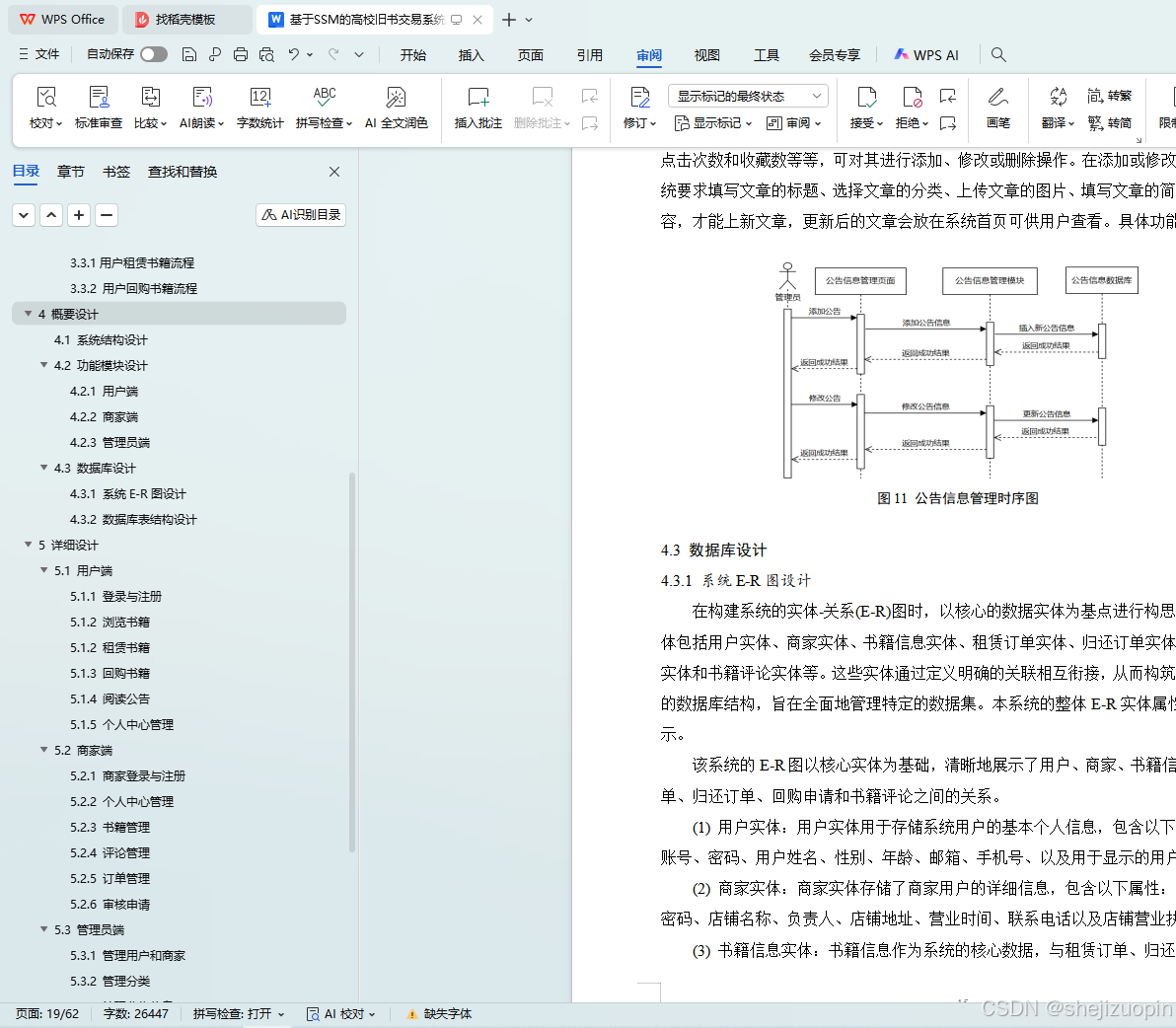Click the save icon in quick toolbar

pyautogui.click(x=189, y=54)
